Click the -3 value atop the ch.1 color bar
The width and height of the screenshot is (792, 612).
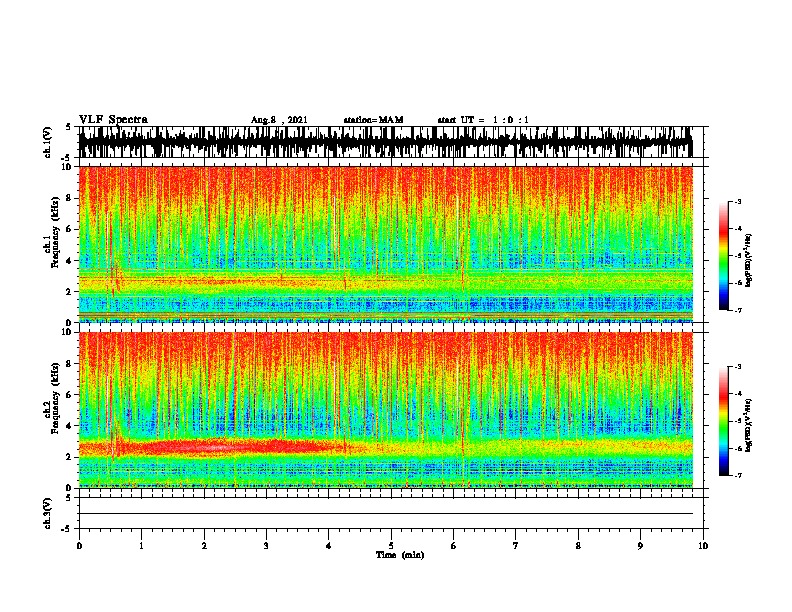coord(737,201)
